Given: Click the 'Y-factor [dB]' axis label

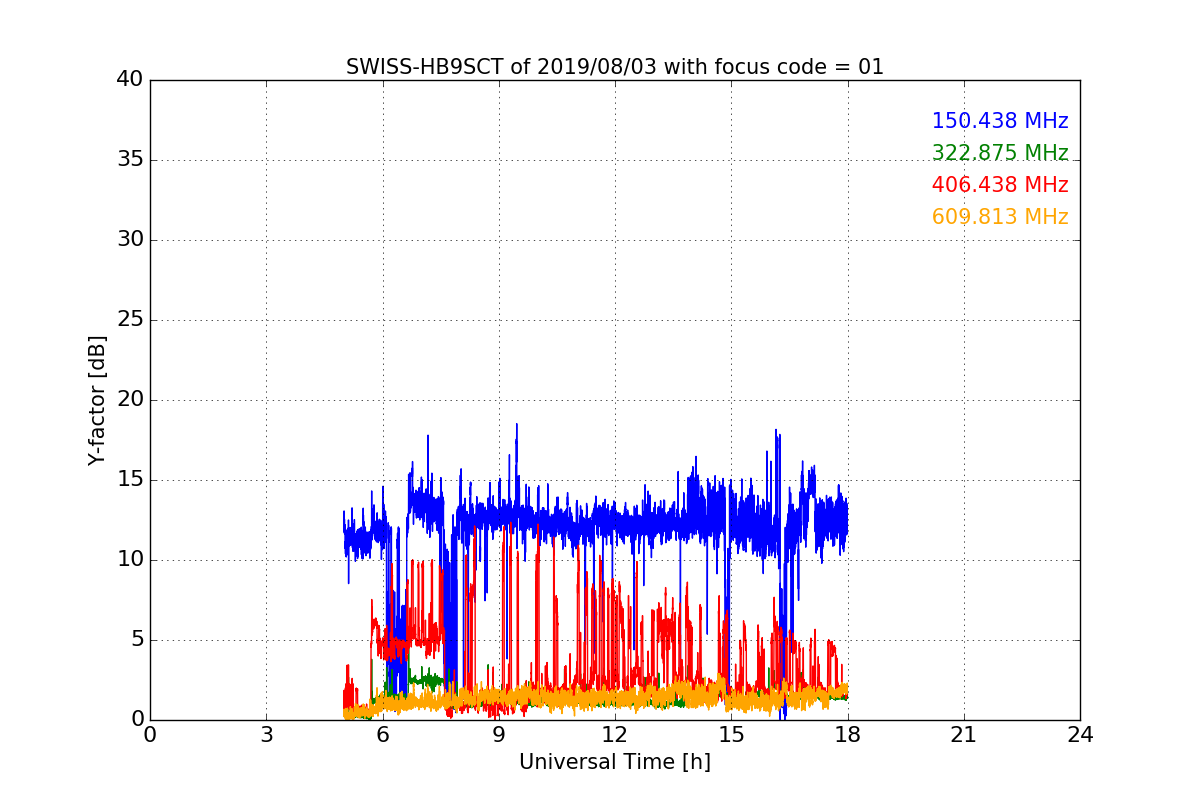Looking at the screenshot, I should coord(97,400).
